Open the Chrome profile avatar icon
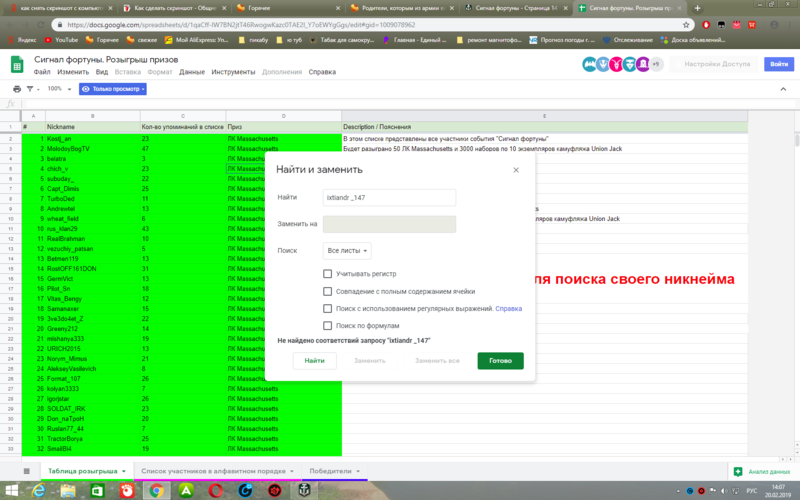 [x=774, y=24]
